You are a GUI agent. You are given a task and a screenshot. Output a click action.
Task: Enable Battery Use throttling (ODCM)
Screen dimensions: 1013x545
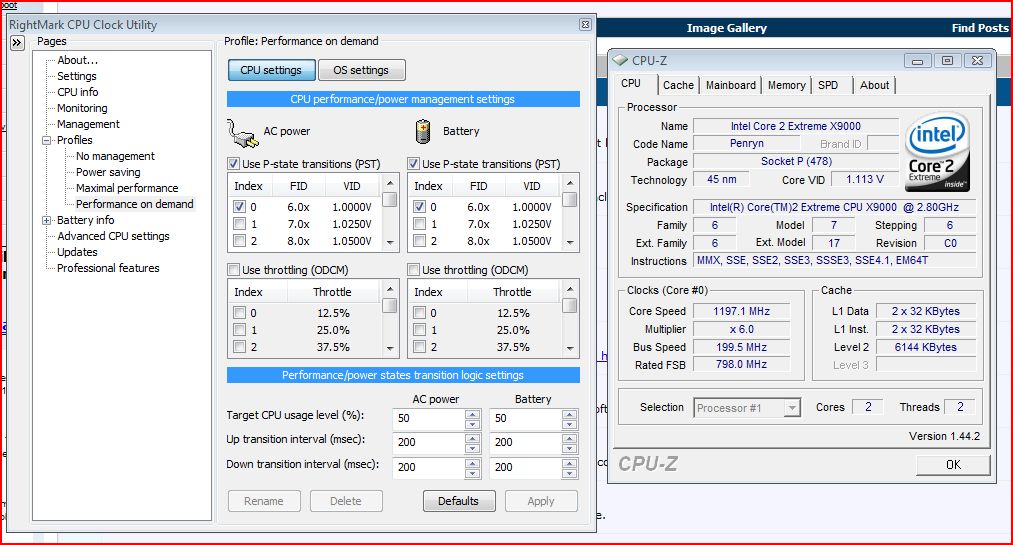click(x=413, y=269)
